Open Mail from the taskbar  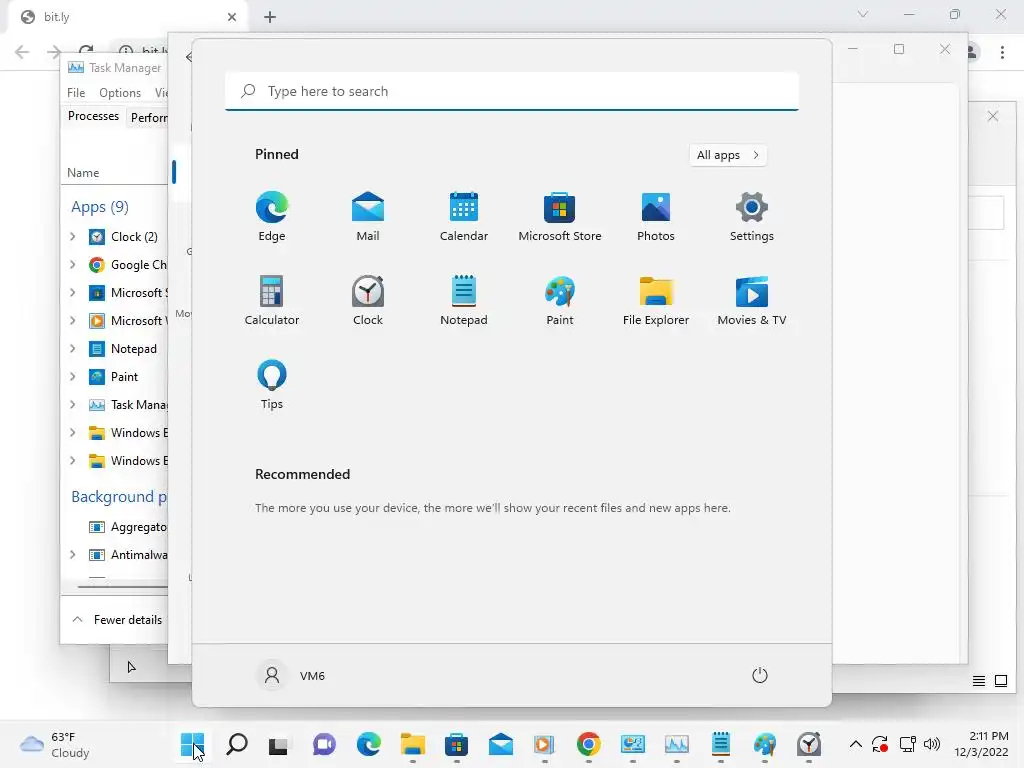tap(500, 744)
